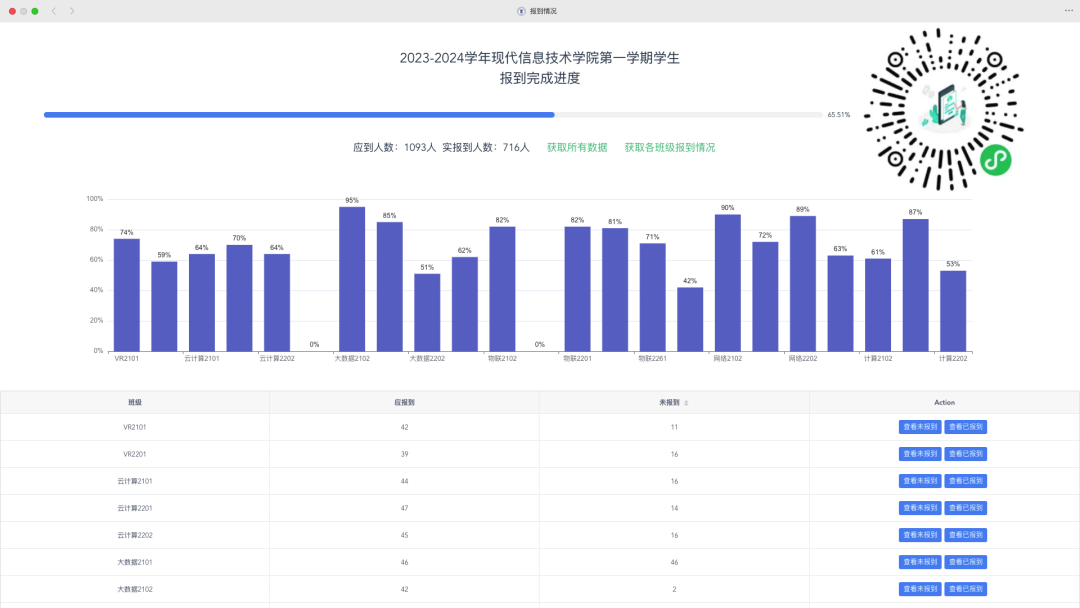Click 查看已报到 for class VR2201
Image resolution: width=1080 pixels, height=608 pixels.
tap(966, 454)
